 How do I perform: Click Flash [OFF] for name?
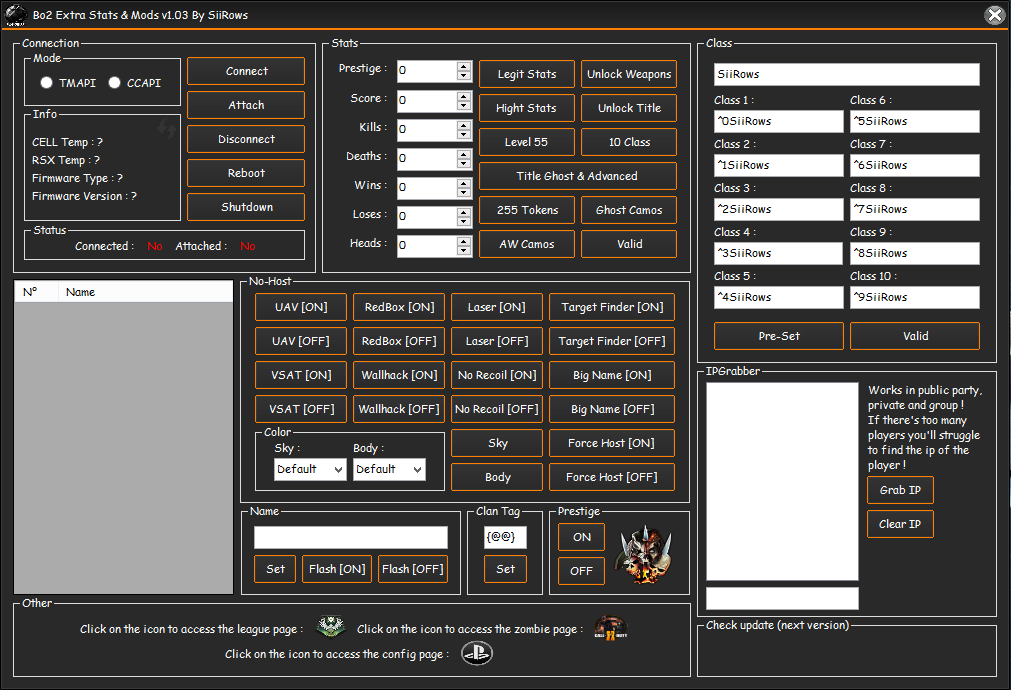click(x=413, y=569)
